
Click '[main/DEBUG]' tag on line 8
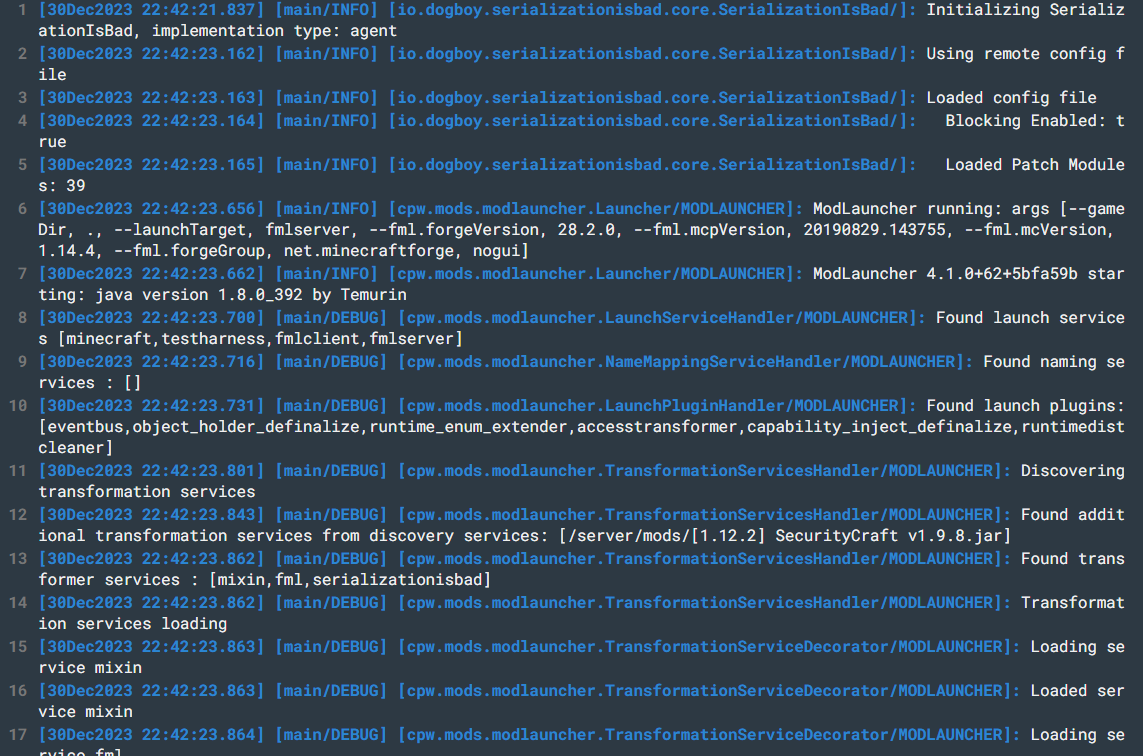click(x=331, y=318)
